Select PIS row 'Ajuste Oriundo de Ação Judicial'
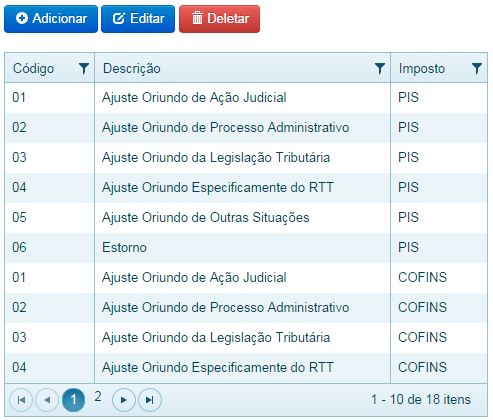493x420 pixels. (x=246, y=98)
